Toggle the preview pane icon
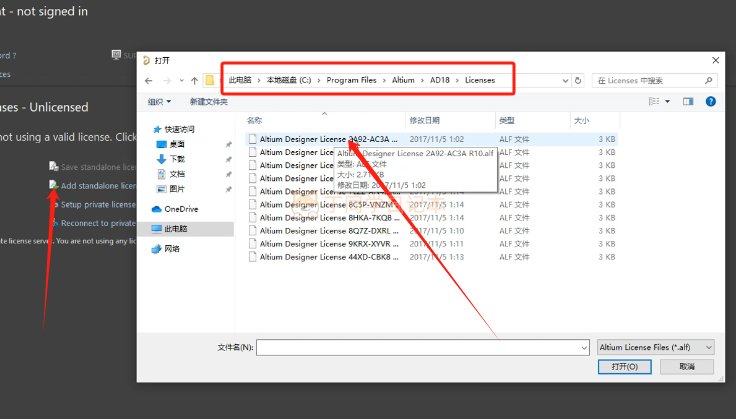The height and width of the screenshot is (419, 736). click(x=688, y=101)
